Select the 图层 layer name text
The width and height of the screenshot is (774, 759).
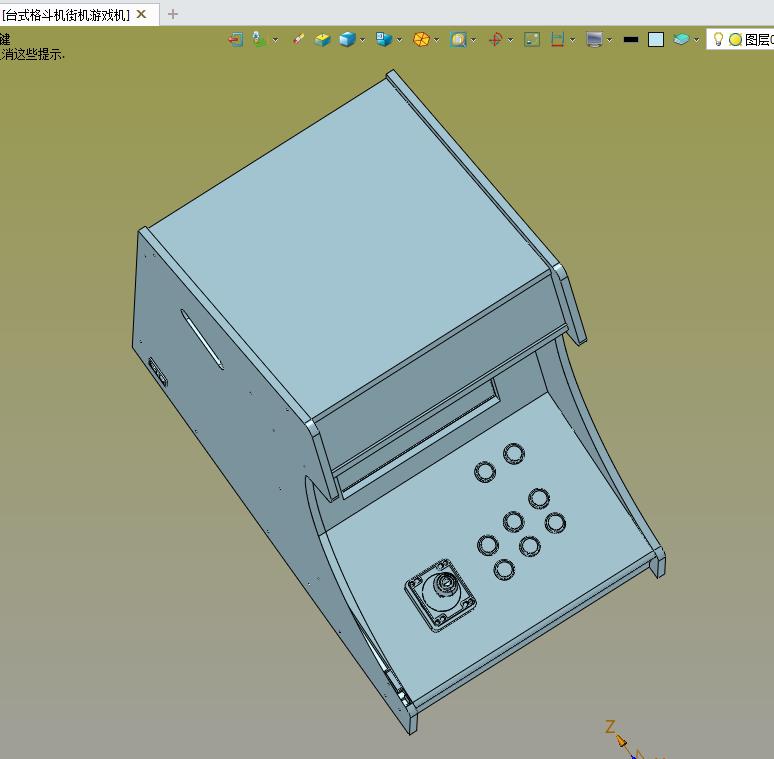(x=757, y=39)
